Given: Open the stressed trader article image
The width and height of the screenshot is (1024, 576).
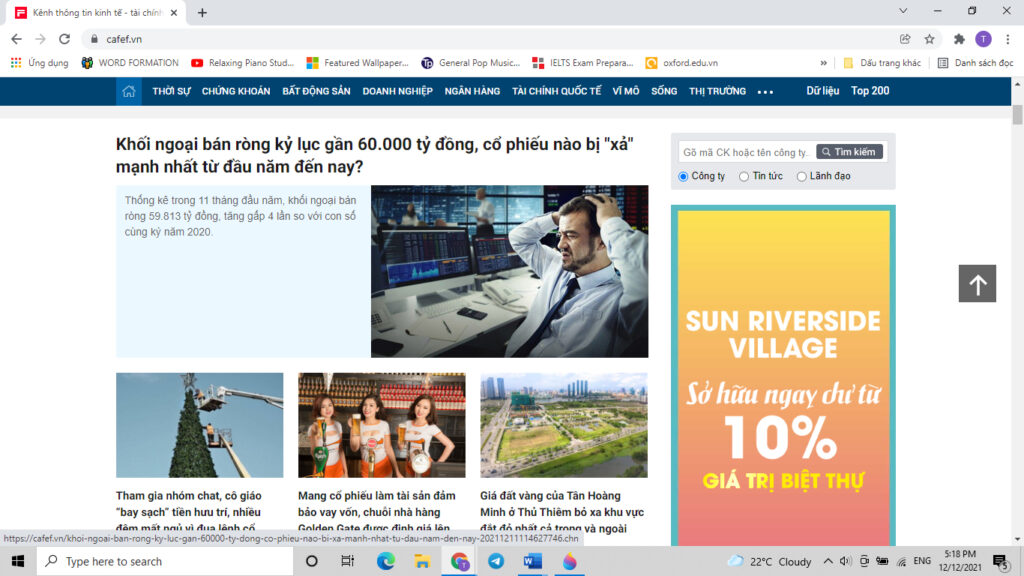Looking at the screenshot, I should 509,271.
